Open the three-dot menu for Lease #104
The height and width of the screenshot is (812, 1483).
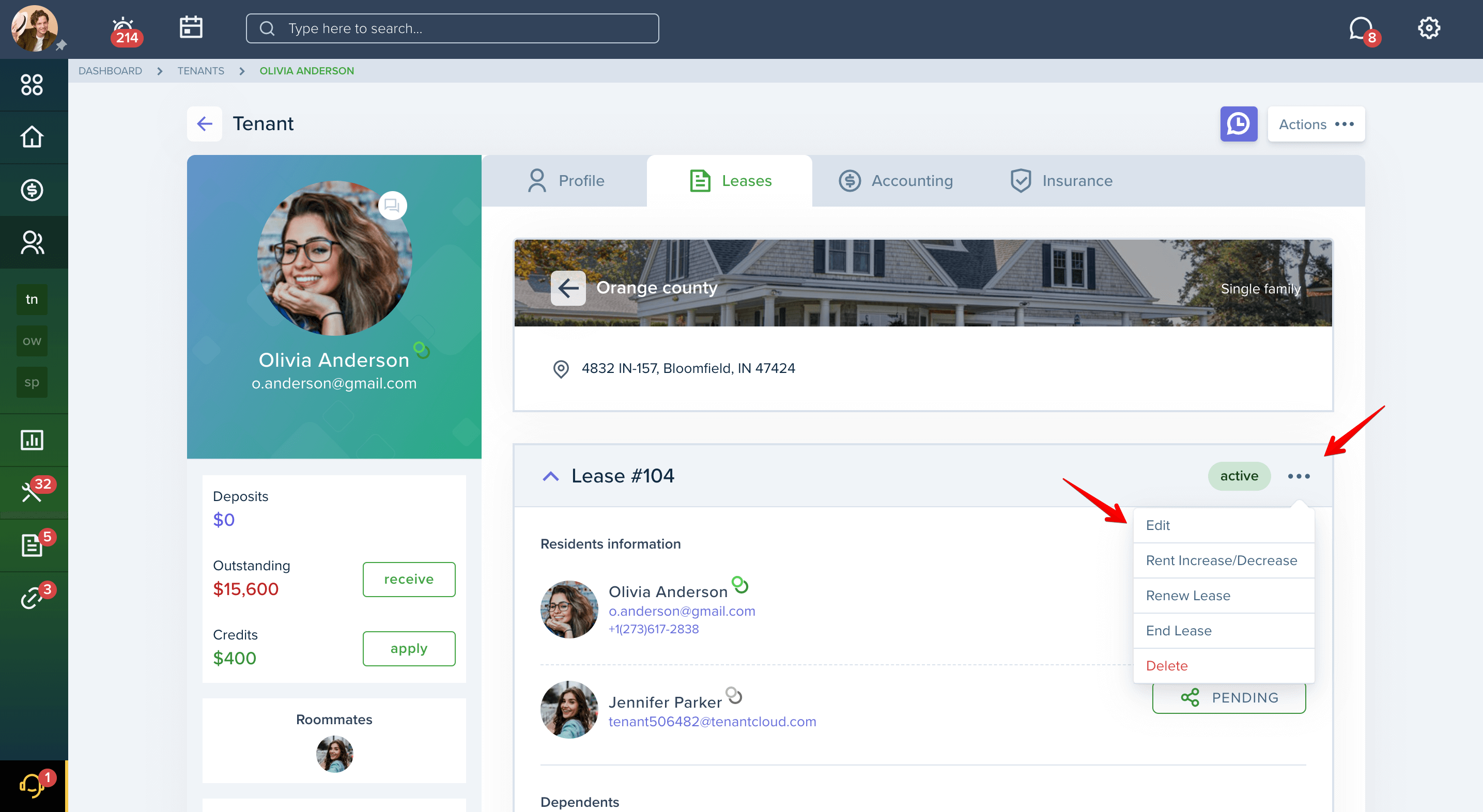point(1299,476)
